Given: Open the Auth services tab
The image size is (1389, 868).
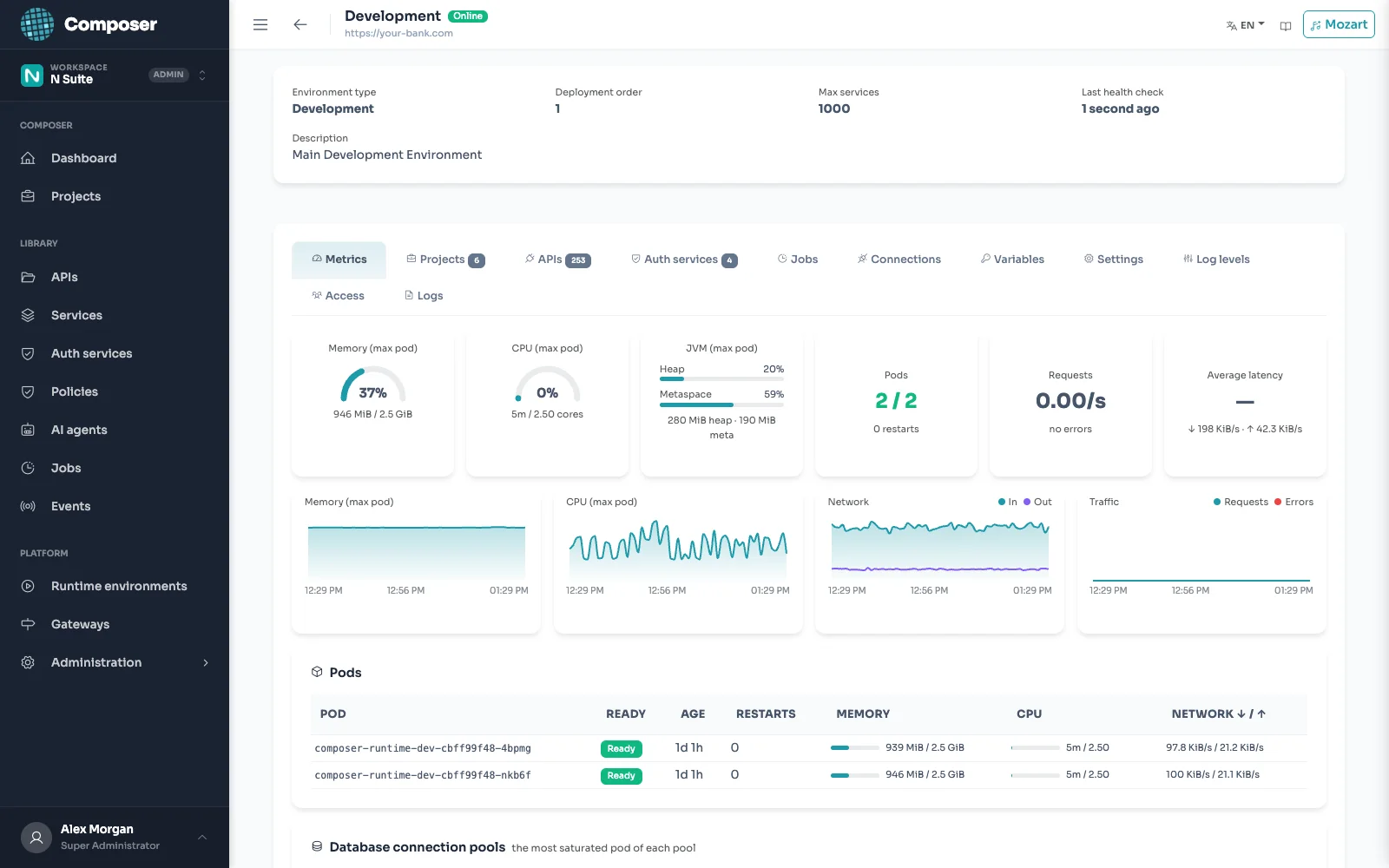Looking at the screenshot, I should click(x=684, y=260).
